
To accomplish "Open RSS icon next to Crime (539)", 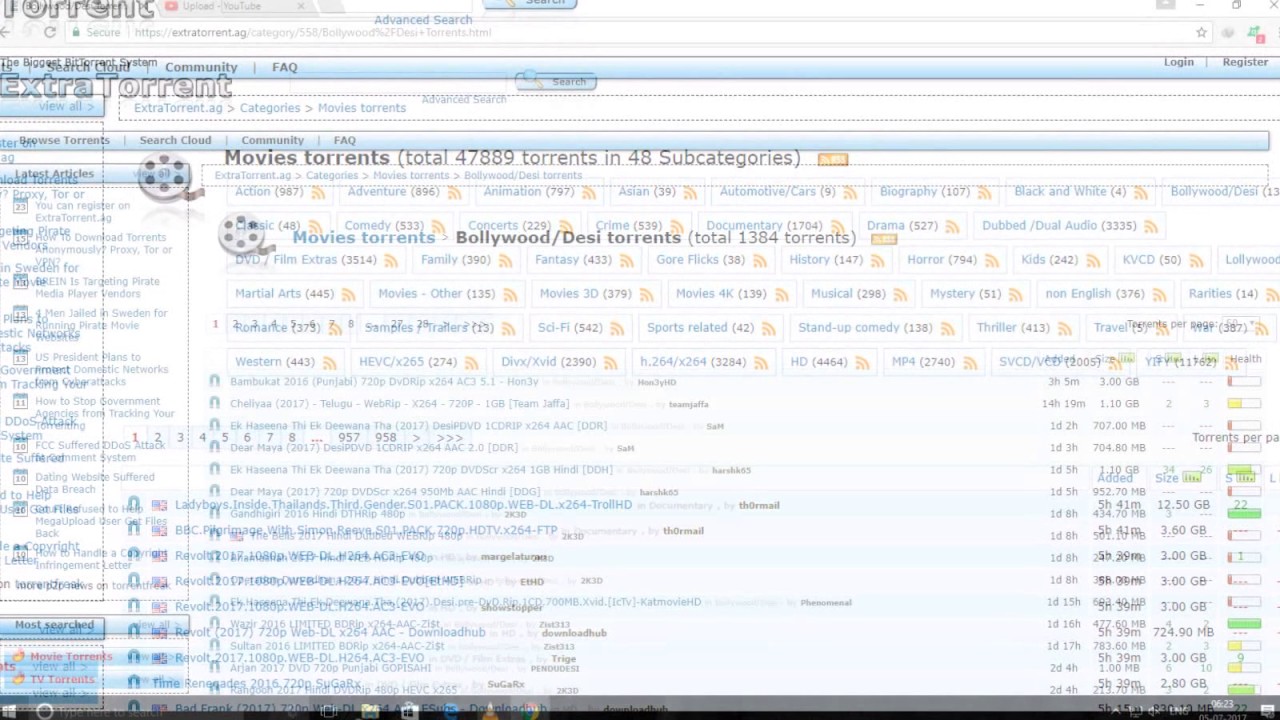I will (x=677, y=227).
